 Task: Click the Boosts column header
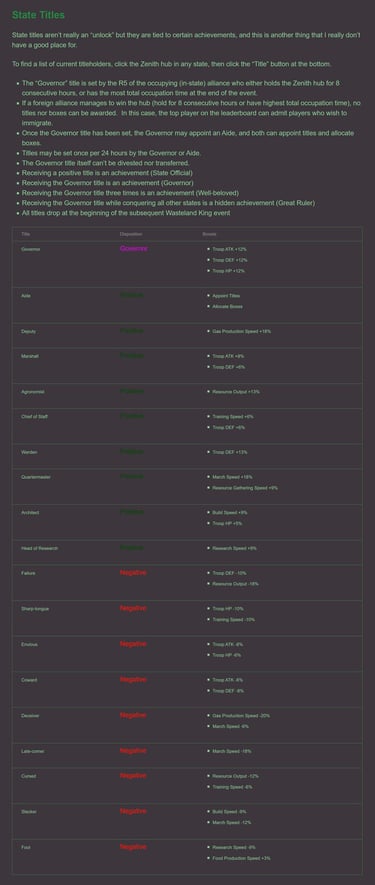tap(210, 234)
